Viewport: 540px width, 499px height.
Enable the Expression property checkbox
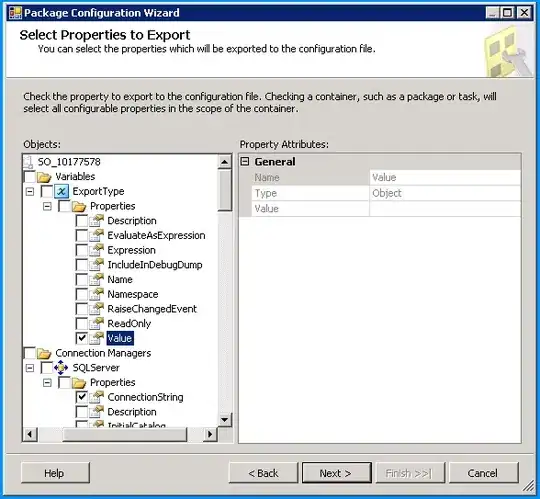point(82,250)
